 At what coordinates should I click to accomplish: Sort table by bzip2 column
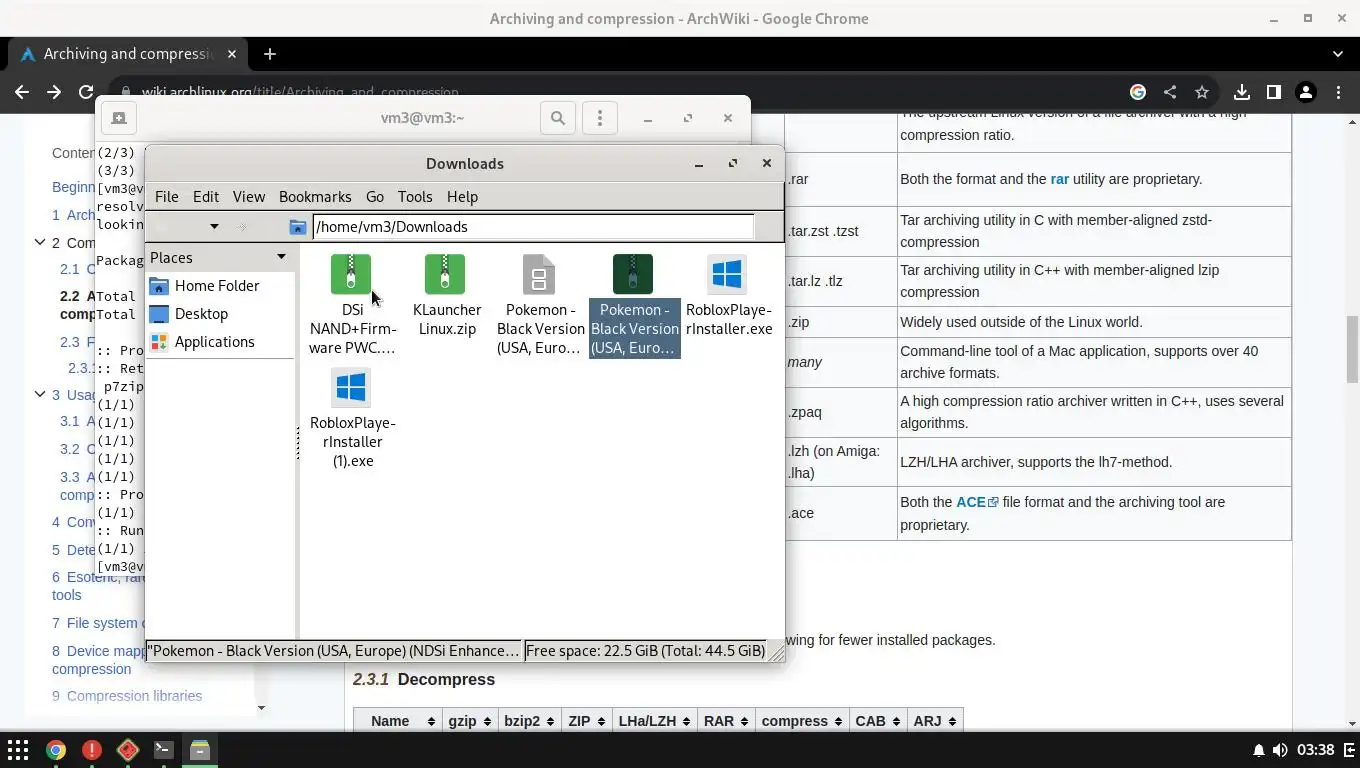point(530,721)
